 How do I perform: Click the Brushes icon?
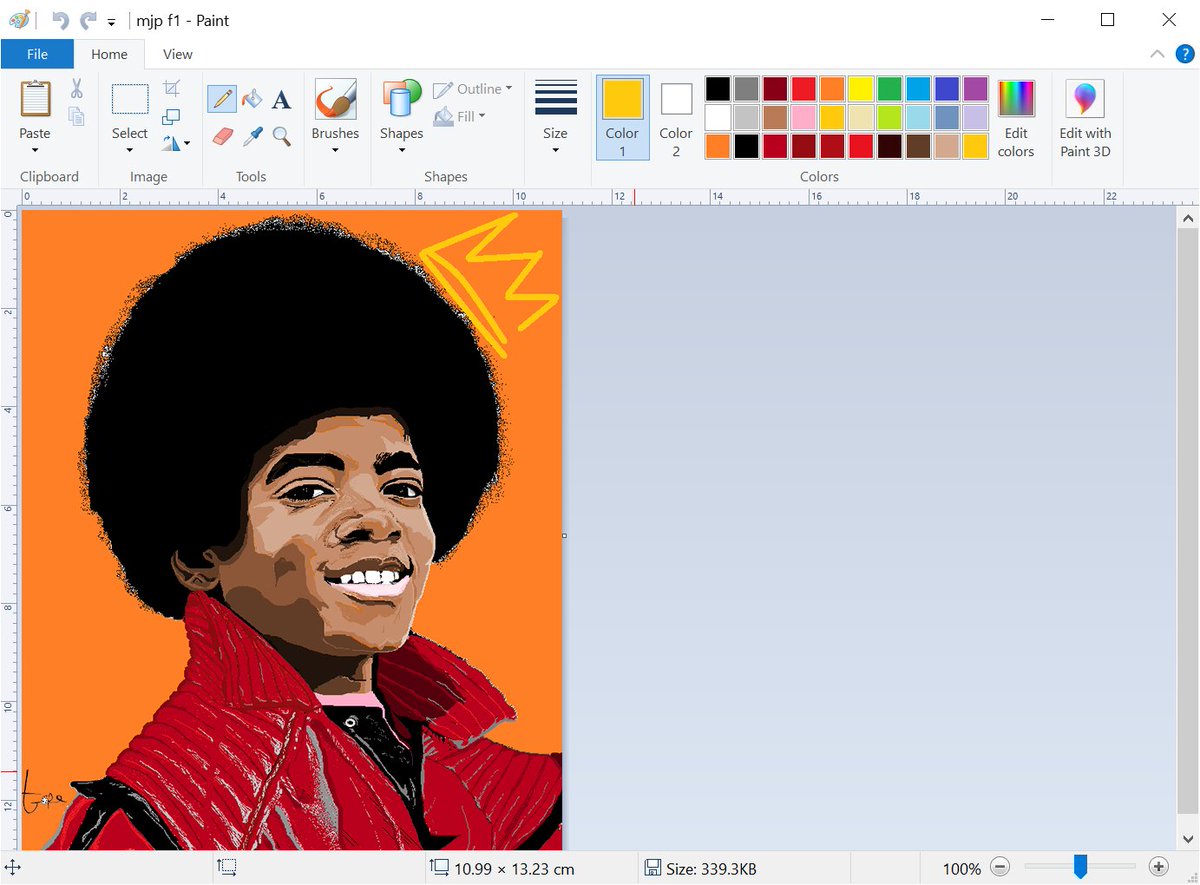[x=335, y=100]
